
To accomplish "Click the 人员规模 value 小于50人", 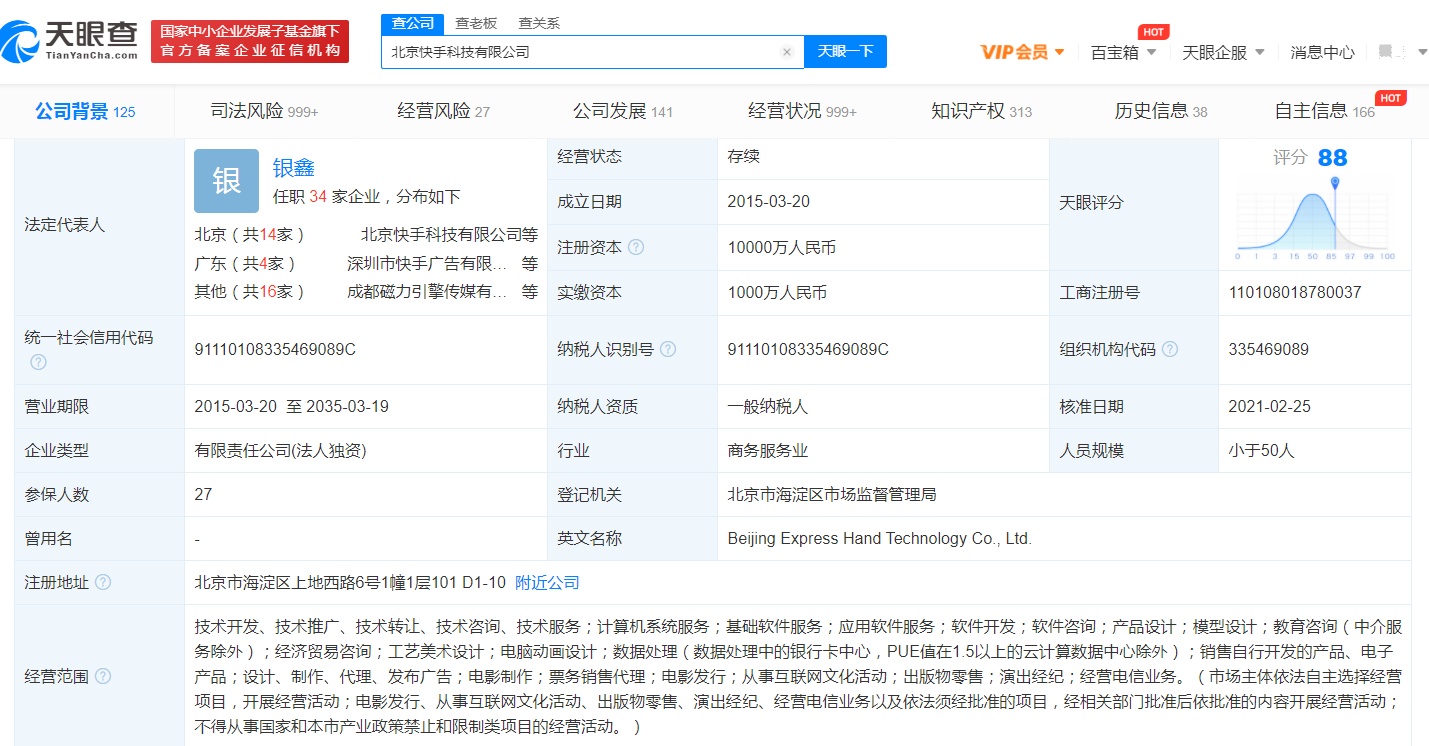I will coord(1261,450).
